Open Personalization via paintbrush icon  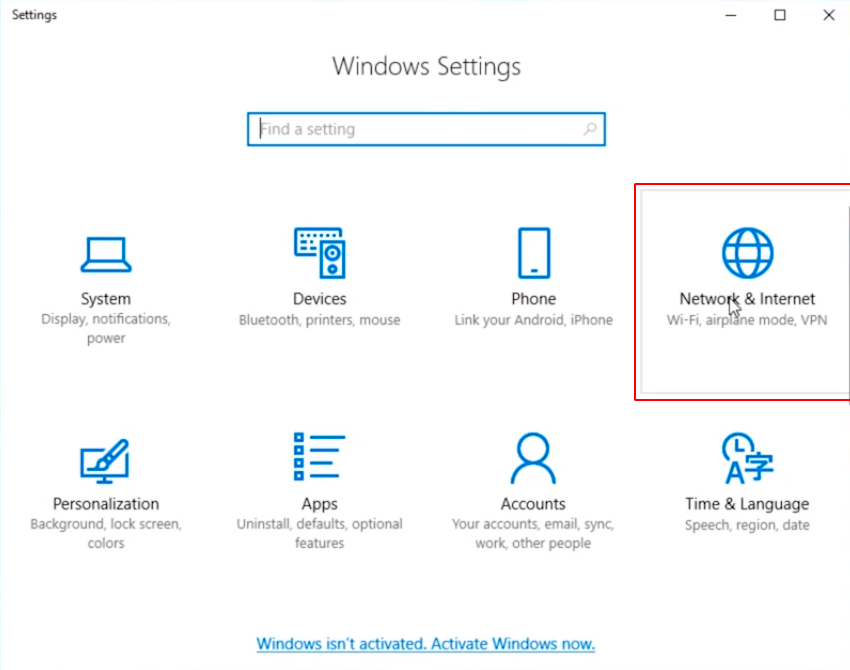(105, 461)
